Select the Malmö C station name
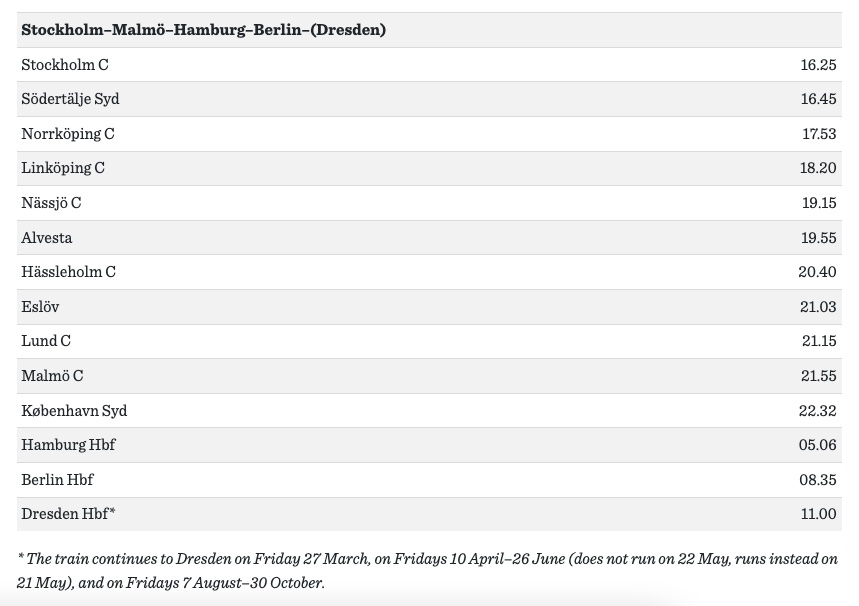This screenshot has height=606, width=859. pos(52,375)
